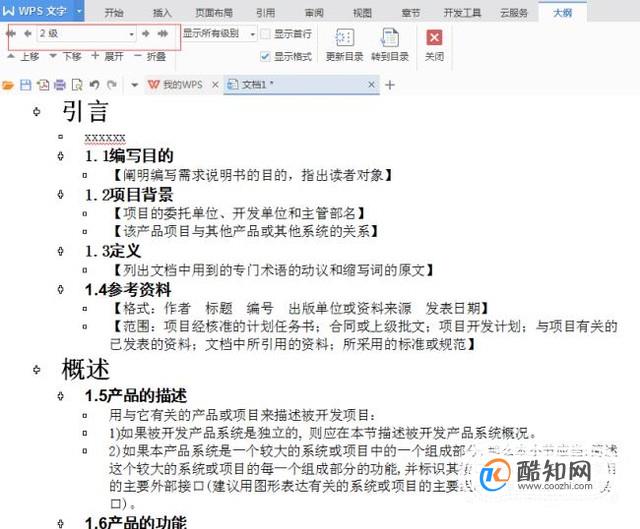Viewport: 640px width, 529px height.
Task: Click the 展开 expand button
Action: pos(107,56)
